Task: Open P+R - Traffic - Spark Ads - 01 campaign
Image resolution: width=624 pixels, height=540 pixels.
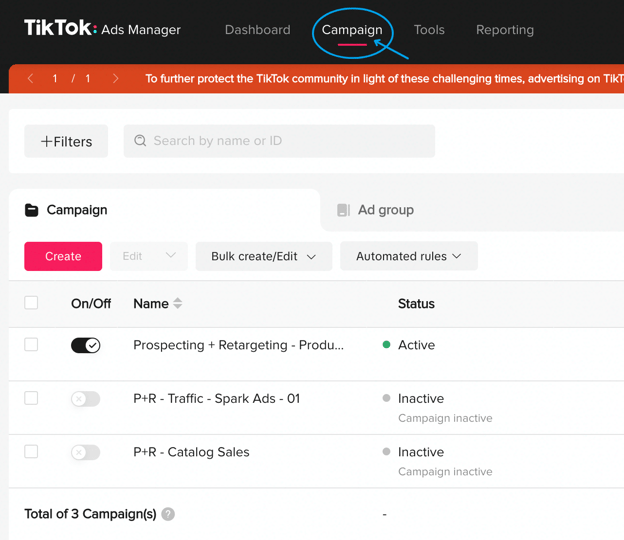Action: click(x=216, y=398)
